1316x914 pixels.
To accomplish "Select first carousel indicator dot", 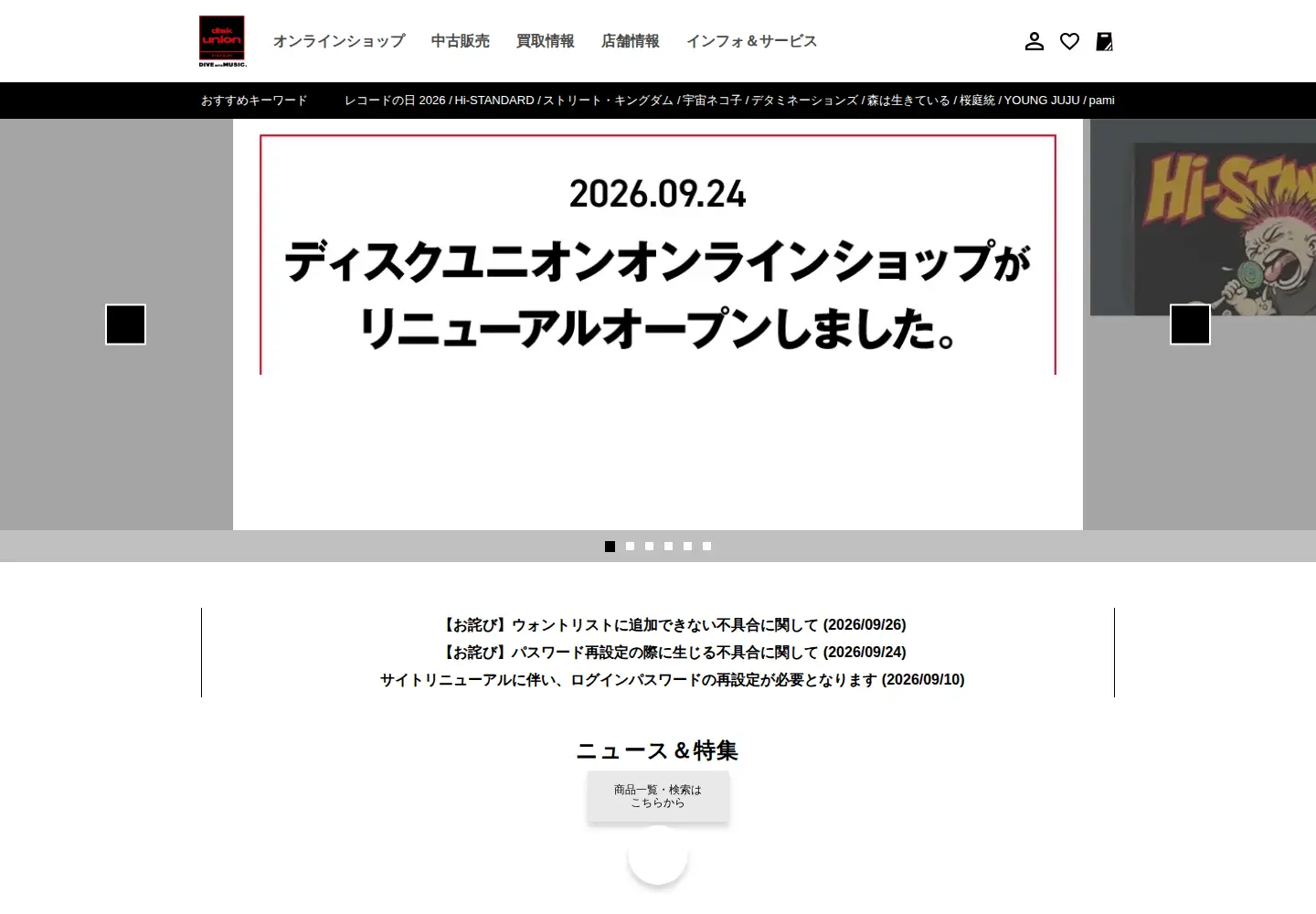I will point(610,547).
